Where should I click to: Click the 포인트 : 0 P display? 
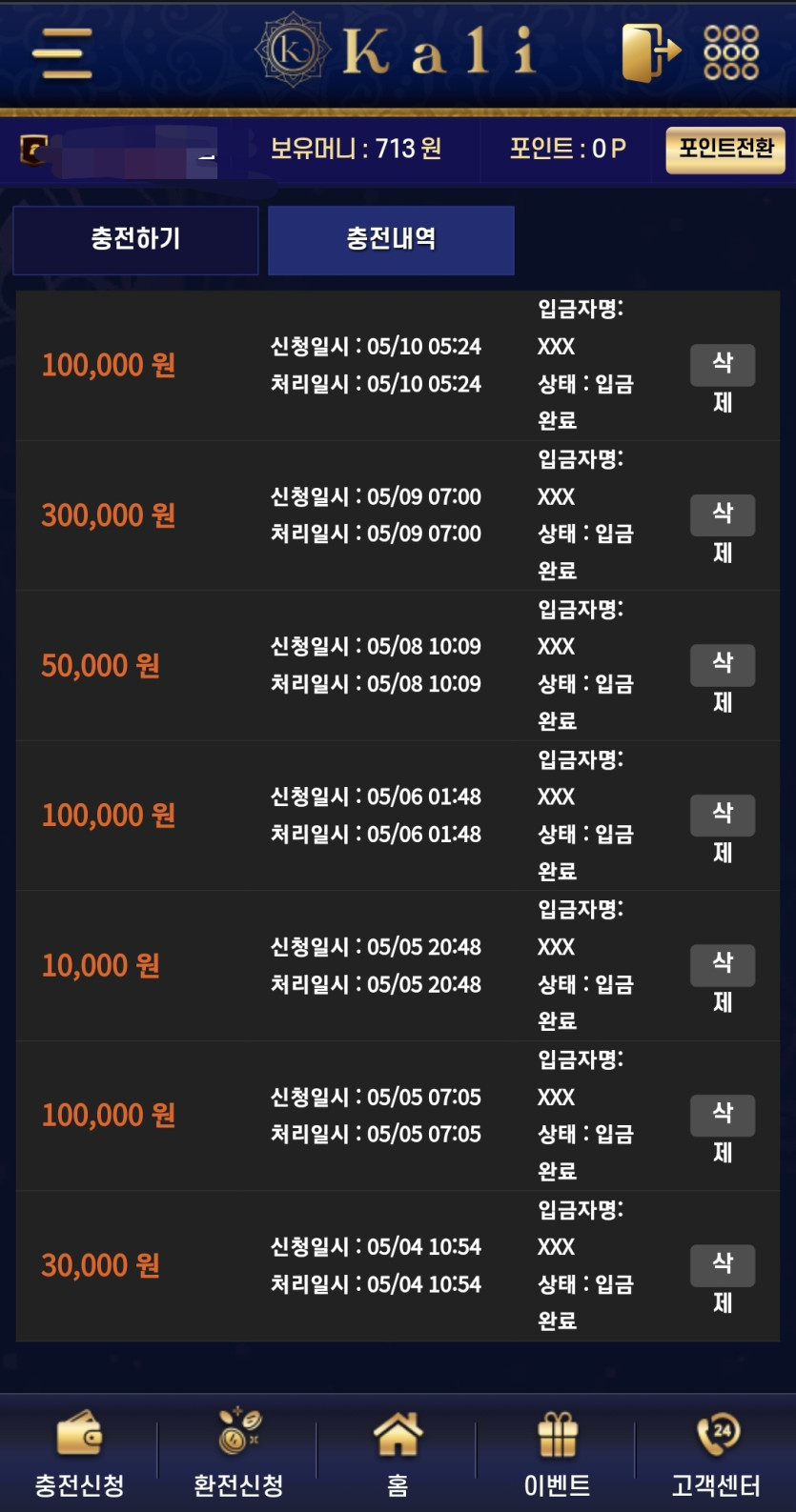(x=567, y=149)
